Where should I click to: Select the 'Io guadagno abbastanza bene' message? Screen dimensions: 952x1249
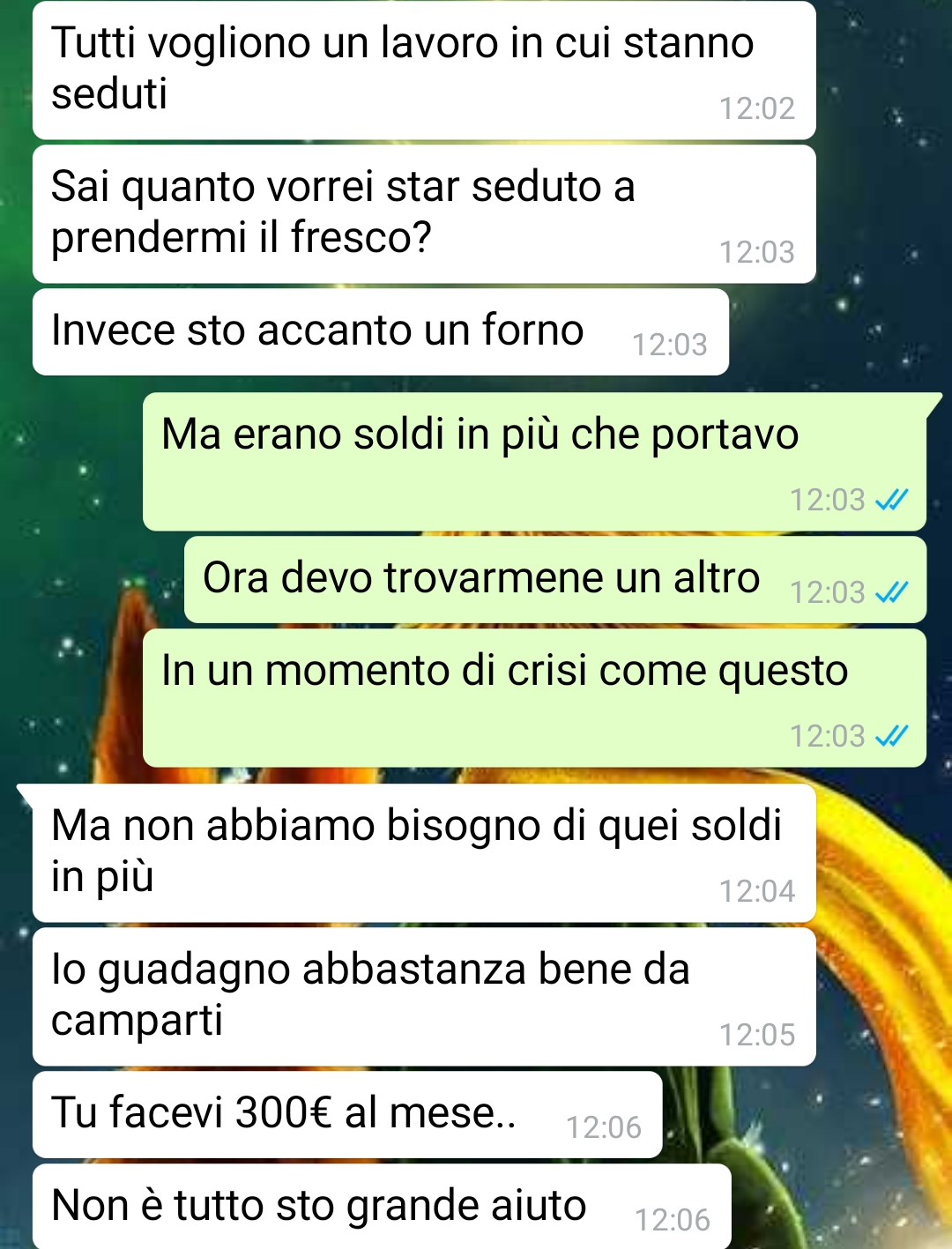(424, 997)
